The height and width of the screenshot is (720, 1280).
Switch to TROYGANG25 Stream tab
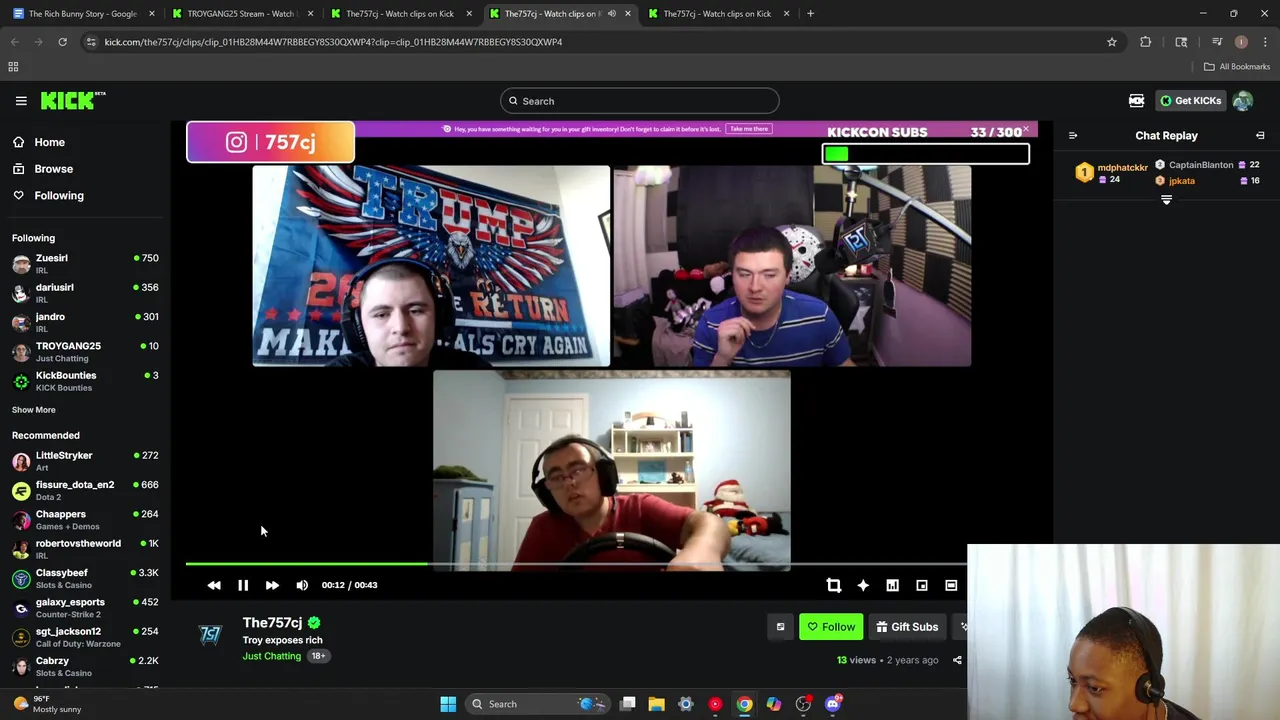(x=243, y=14)
